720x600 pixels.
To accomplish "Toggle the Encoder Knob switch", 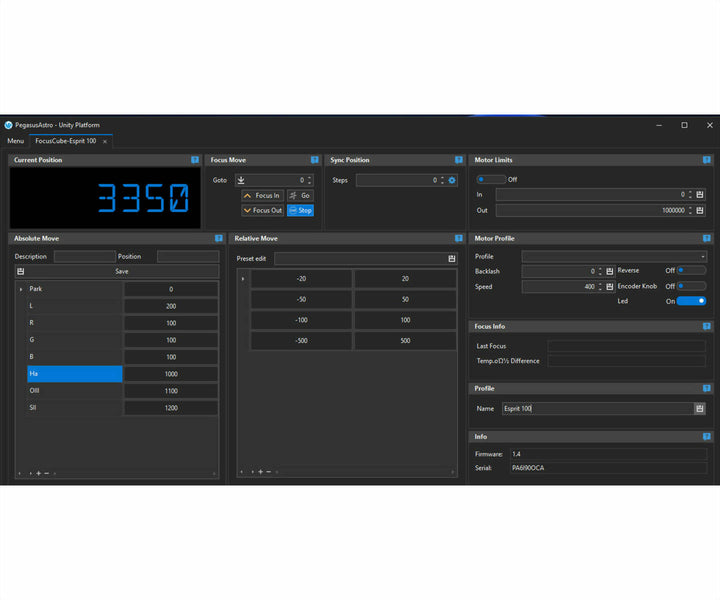I will click(x=691, y=286).
